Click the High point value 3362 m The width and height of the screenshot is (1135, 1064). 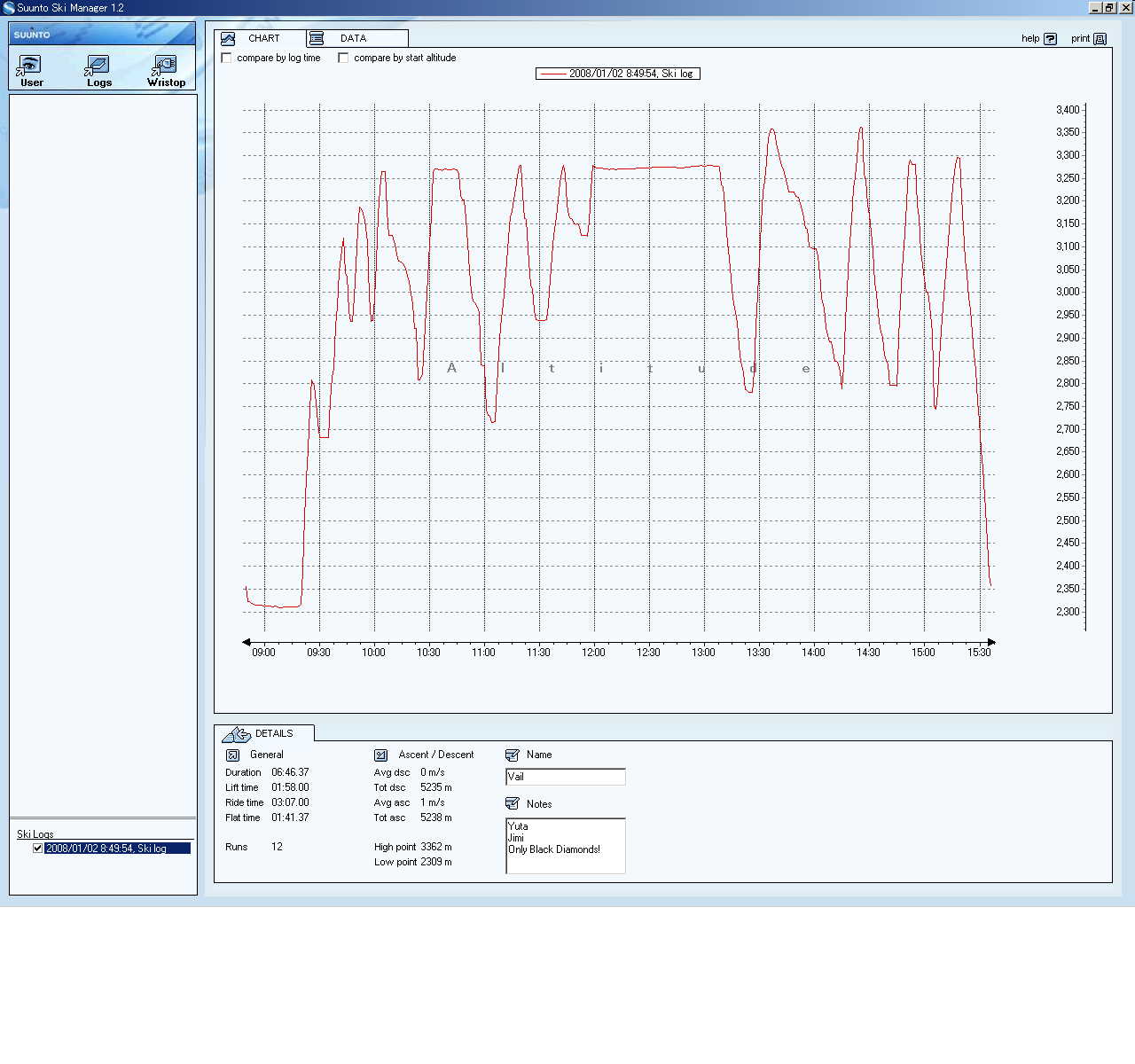436,847
